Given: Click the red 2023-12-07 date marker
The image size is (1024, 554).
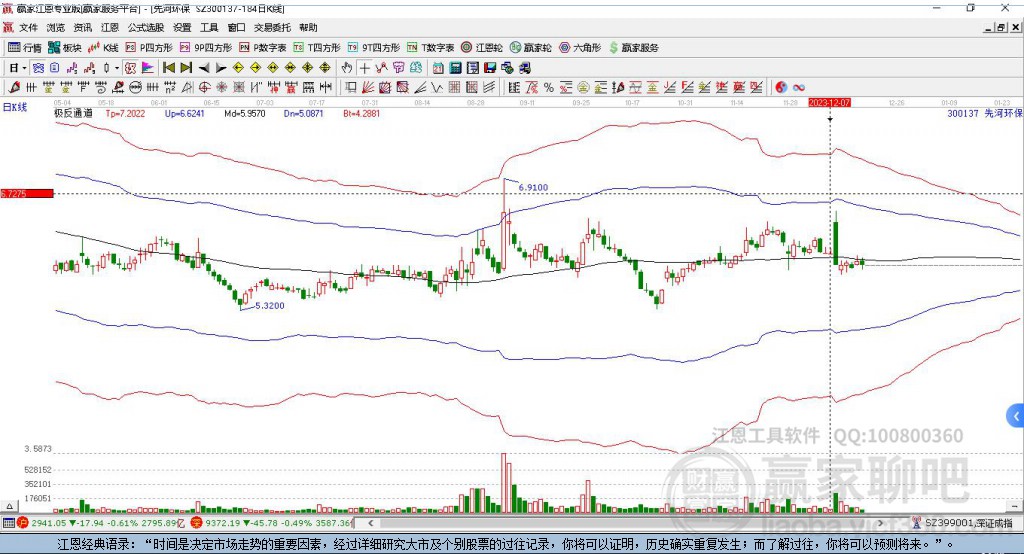Looking at the screenshot, I should click(829, 103).
